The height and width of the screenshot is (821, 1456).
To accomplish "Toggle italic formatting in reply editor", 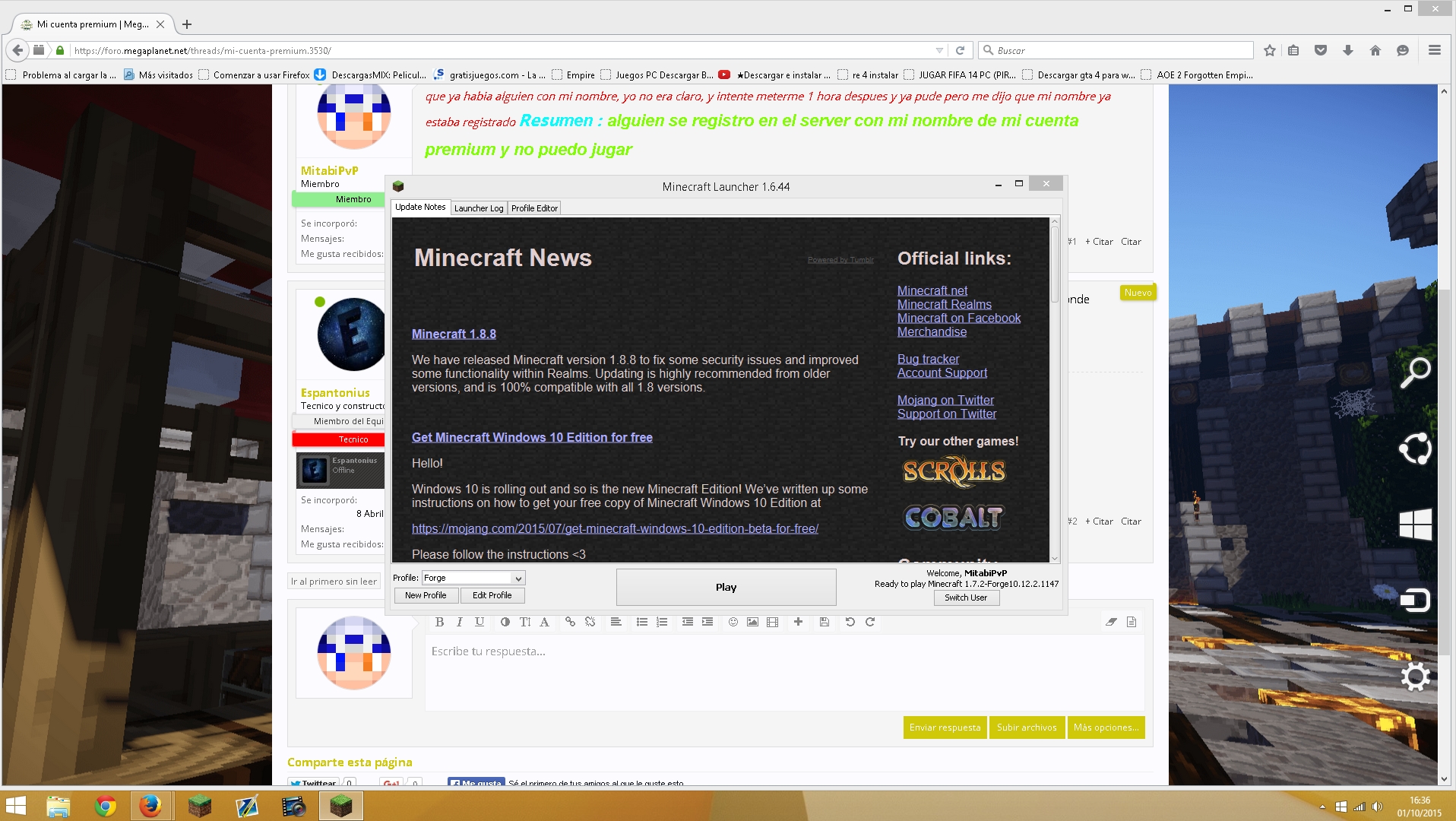I will [459, 622].
